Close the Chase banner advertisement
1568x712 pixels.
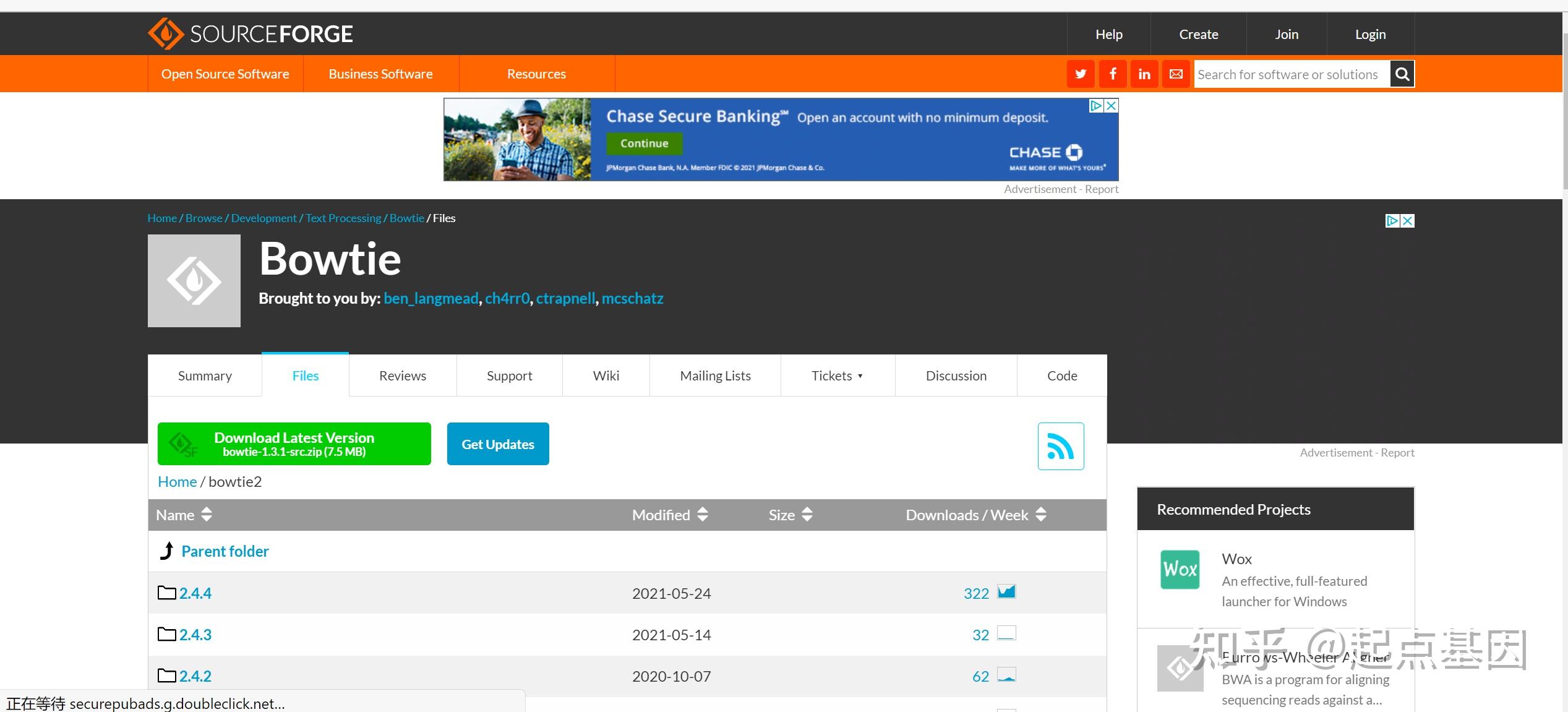coord(1111,106)
